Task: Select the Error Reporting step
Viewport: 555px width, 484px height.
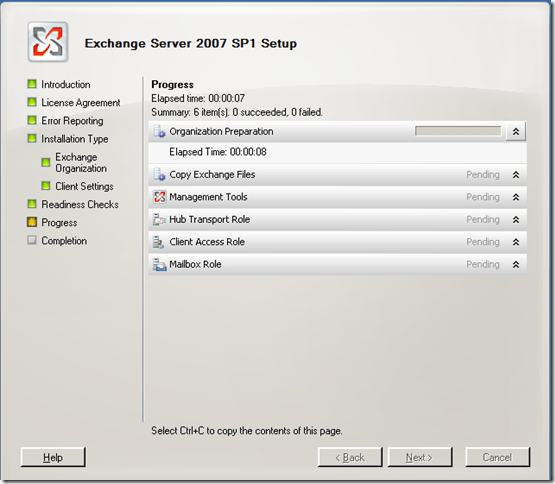Action: pyautogui.click(x=73, y=121)
